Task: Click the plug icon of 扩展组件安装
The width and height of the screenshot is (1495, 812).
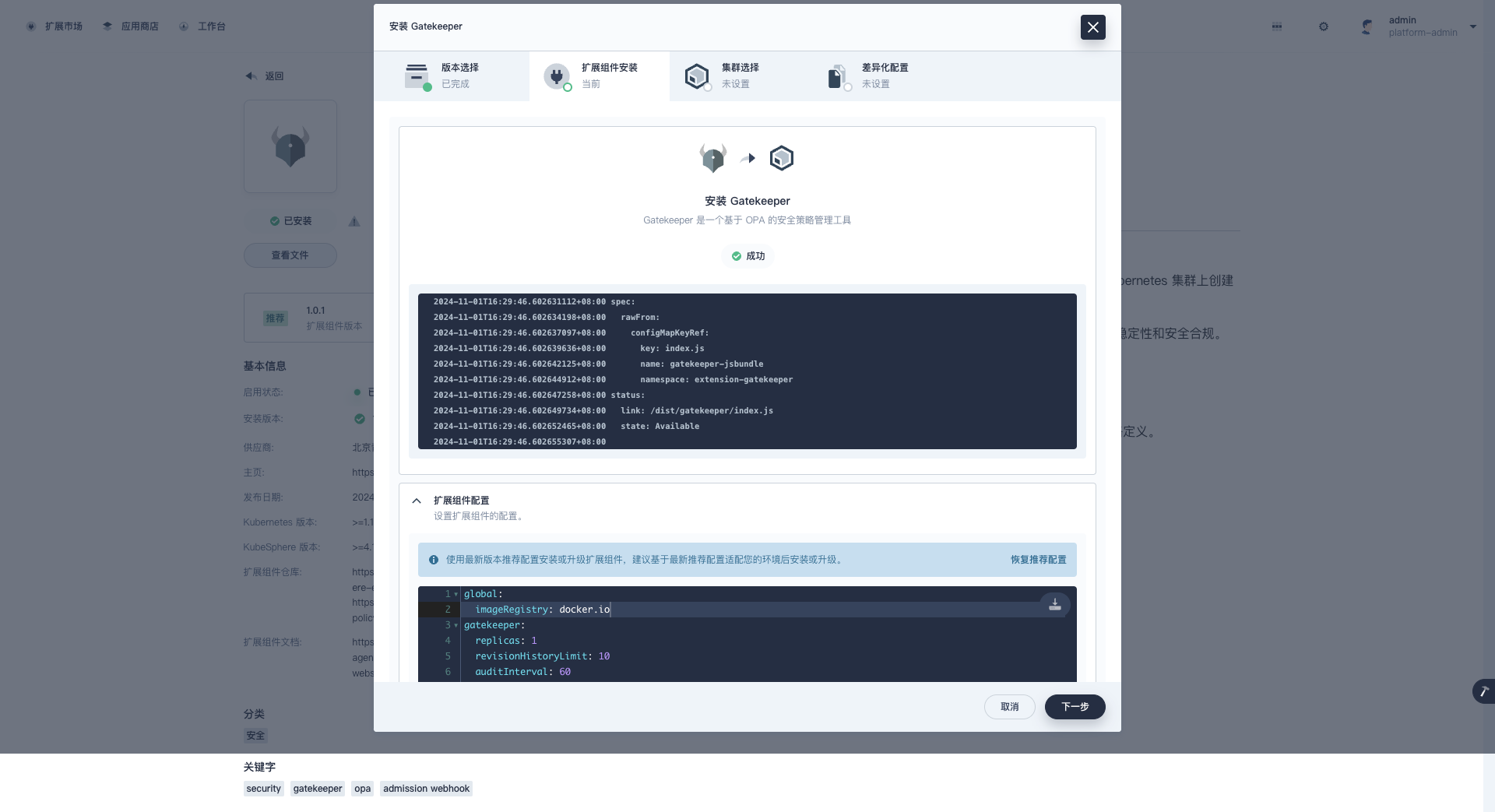Action: click(x=557, y=76)
